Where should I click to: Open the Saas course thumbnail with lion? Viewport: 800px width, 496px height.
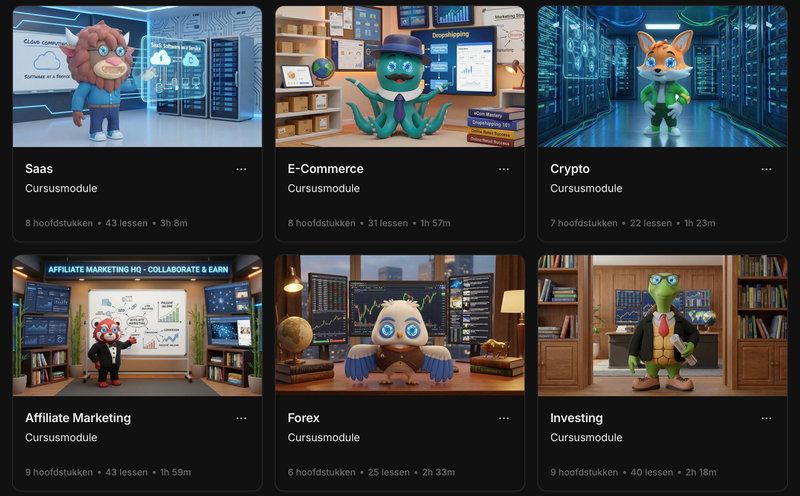tap(137, 77)
